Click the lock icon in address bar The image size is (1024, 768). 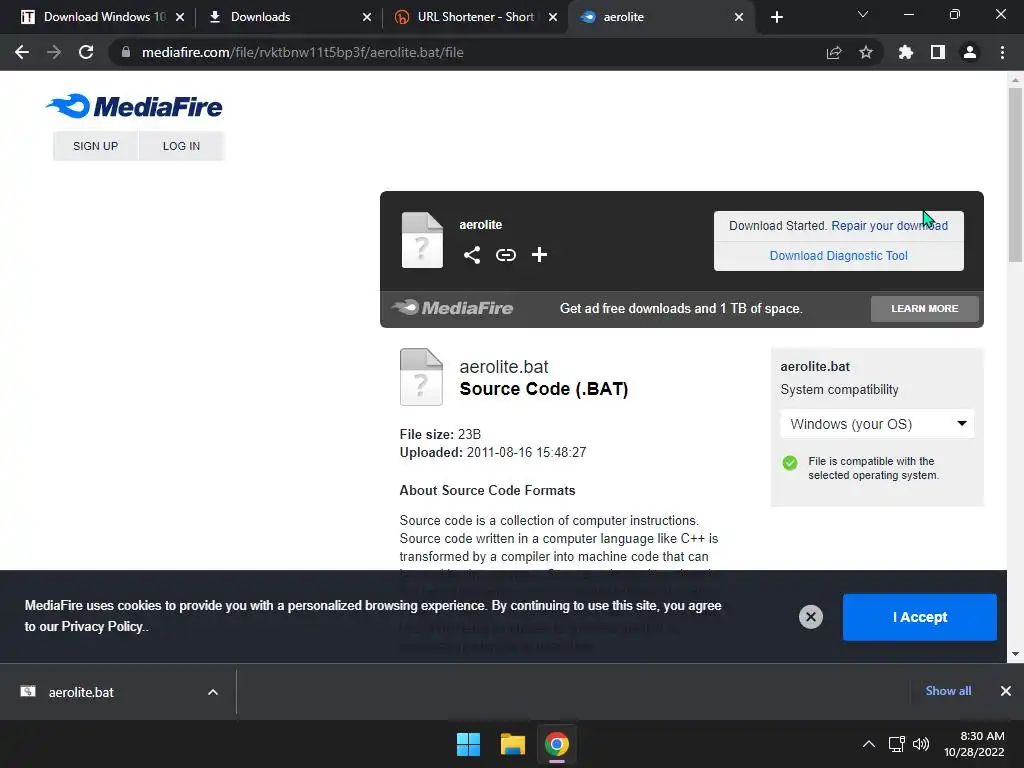coord(125,52)
